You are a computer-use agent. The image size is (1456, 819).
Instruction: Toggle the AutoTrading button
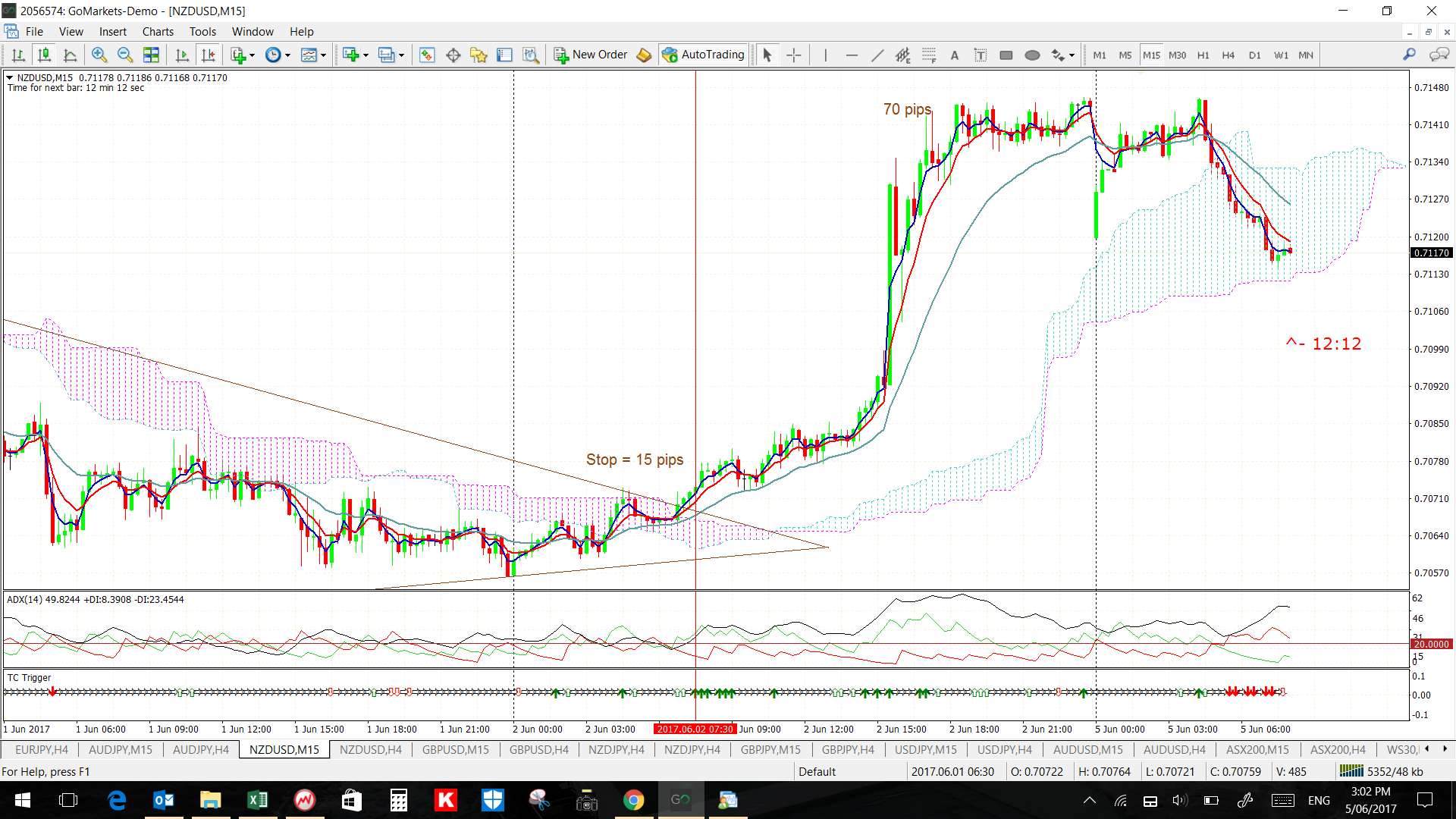pyautogui.click(x=703, y=55)
